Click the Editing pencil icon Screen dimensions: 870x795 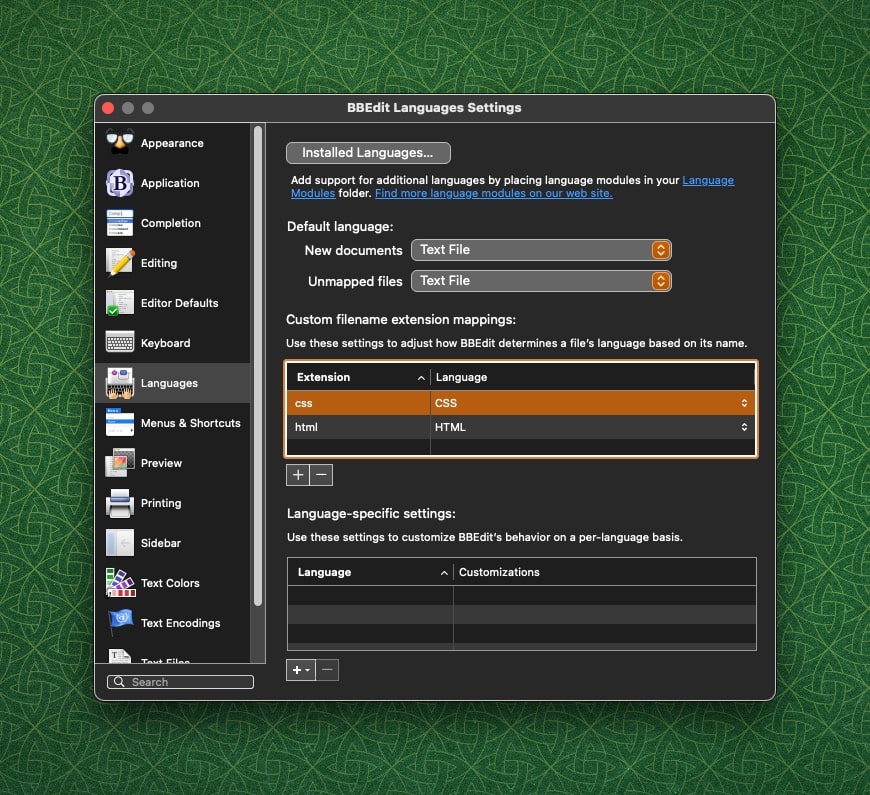[120, 263]
